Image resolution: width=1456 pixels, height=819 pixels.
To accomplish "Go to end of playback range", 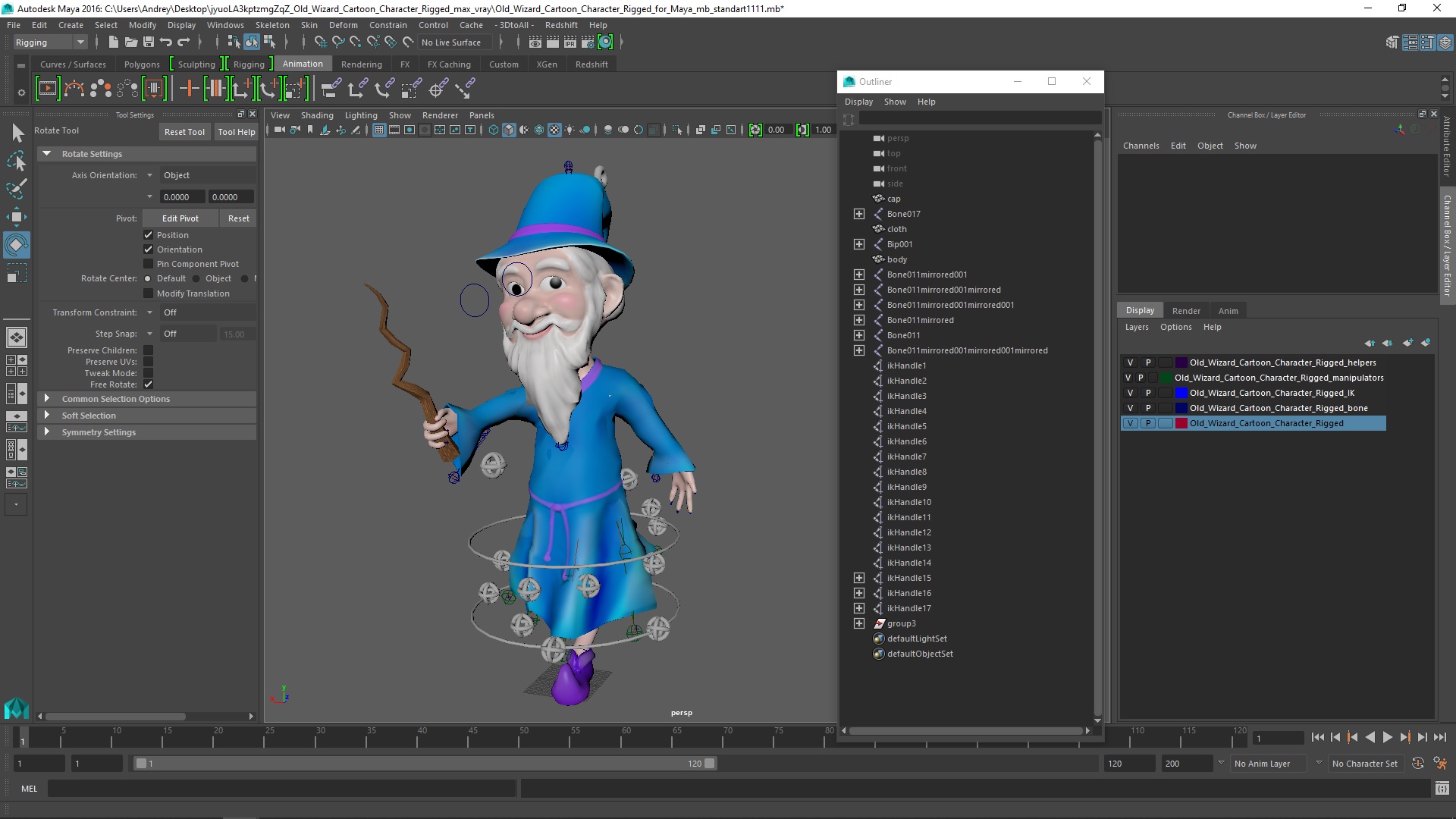I will (1440, 737).
